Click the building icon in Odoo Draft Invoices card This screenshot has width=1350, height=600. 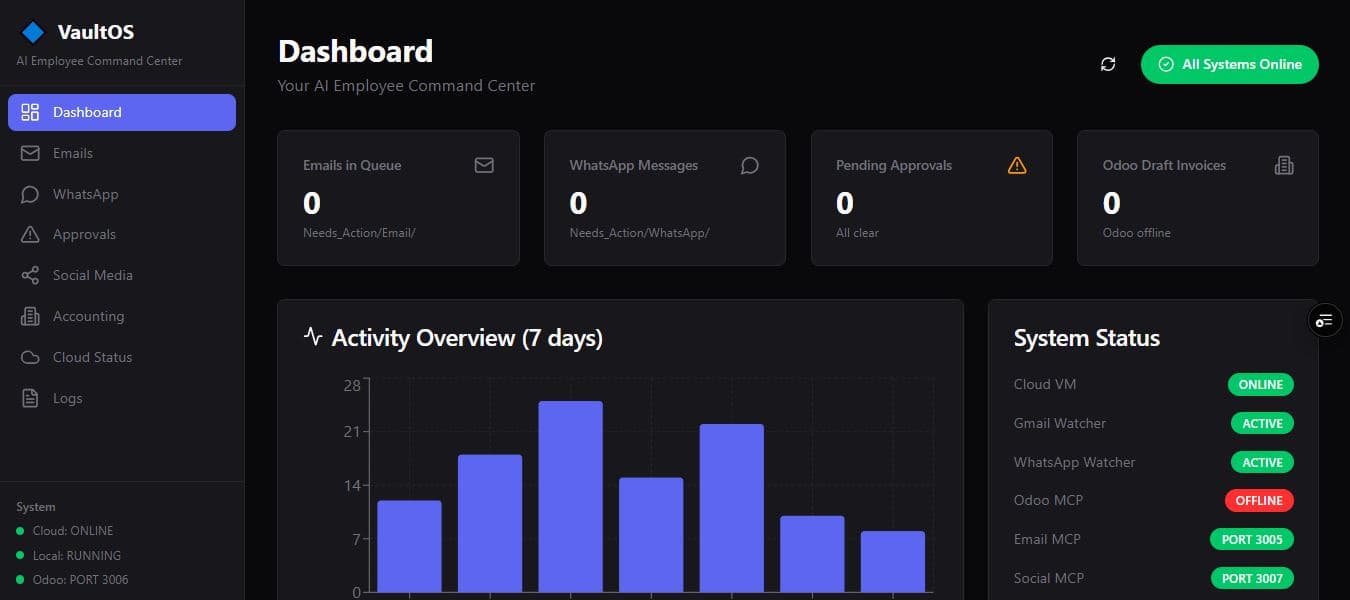(1284, 165)
